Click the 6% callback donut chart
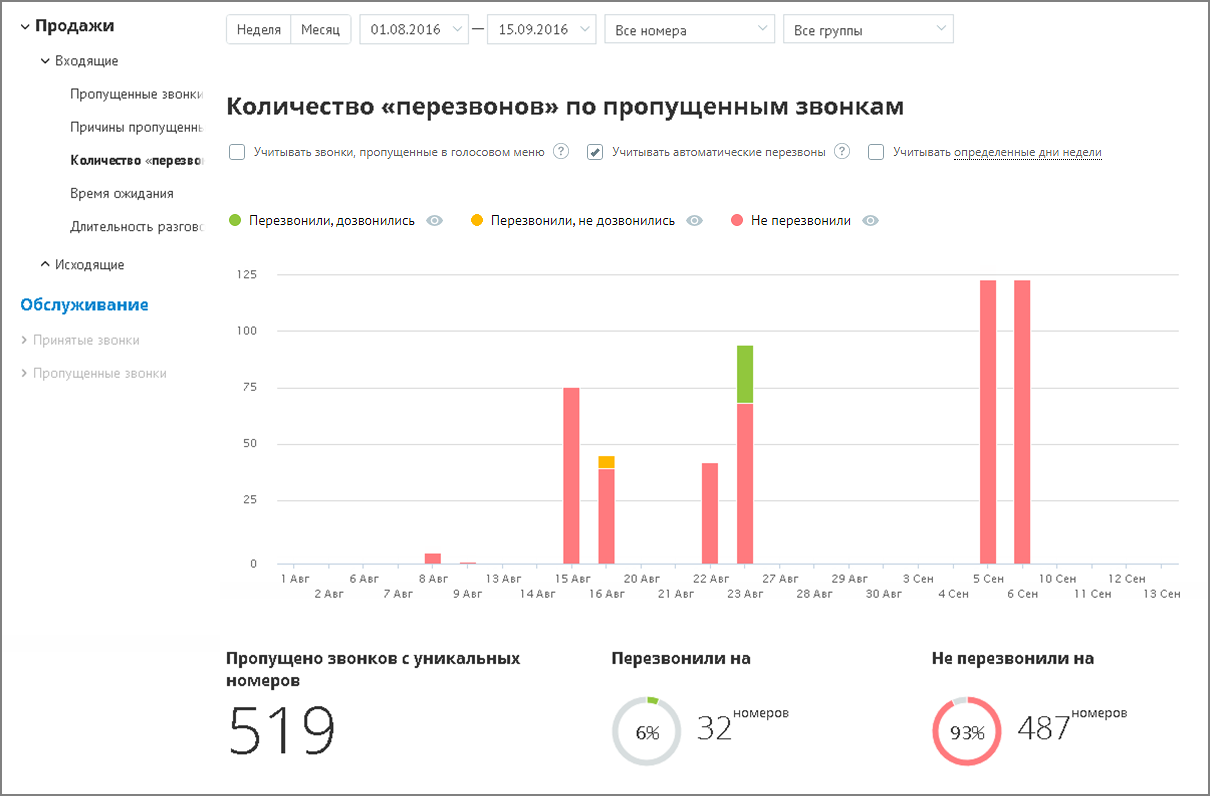Viewport: 1210px width, 796px height. pyautogui.click(x=646, y=732)
